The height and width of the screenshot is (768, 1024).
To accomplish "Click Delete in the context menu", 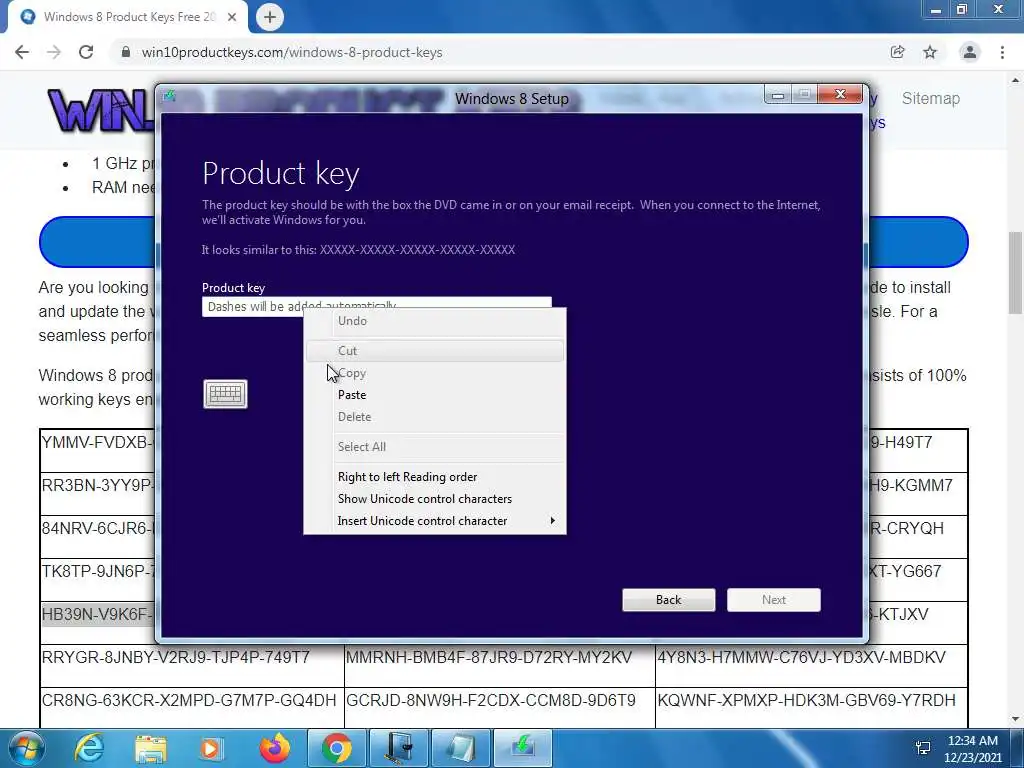I will coord(435,417).
